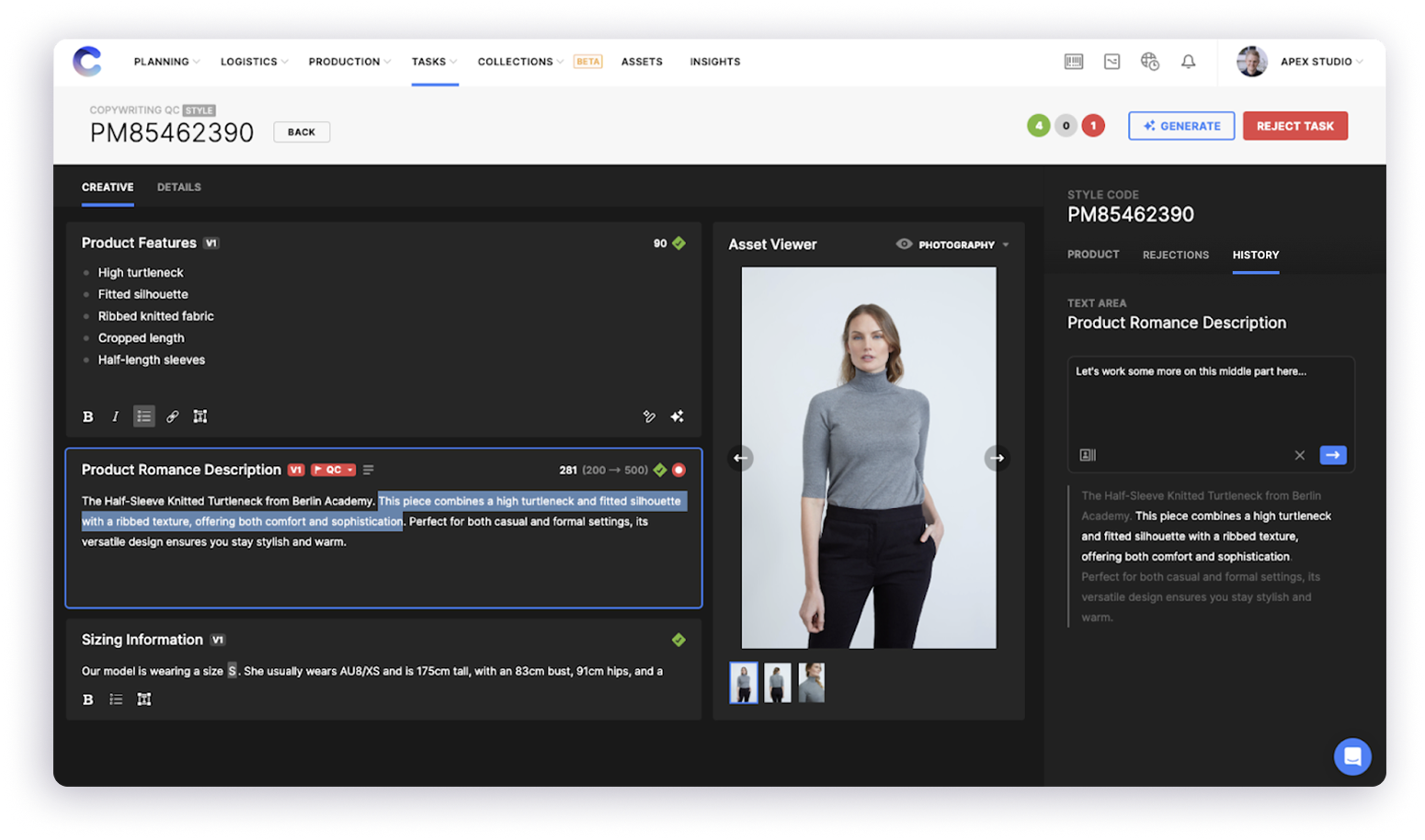Select the third close-up thumbnail

point(812,683)
